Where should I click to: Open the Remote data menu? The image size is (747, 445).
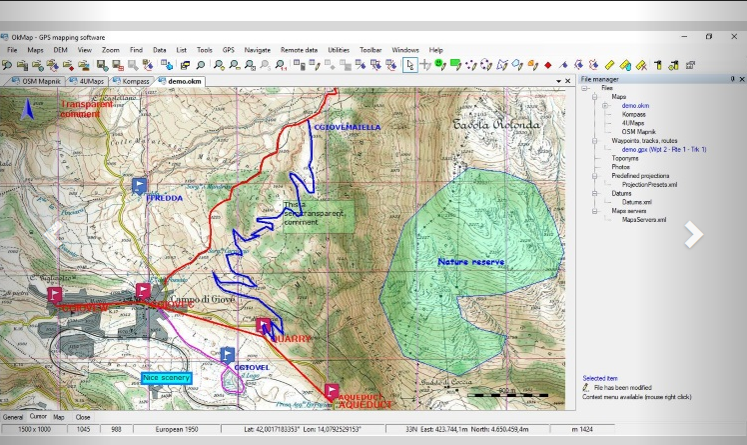pos(299,50)
